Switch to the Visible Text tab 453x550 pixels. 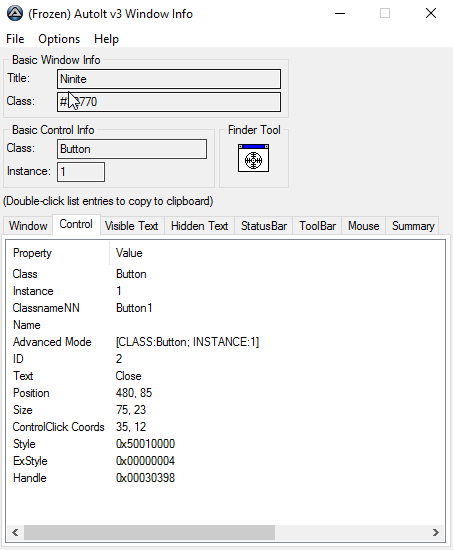tap(132, 226)
